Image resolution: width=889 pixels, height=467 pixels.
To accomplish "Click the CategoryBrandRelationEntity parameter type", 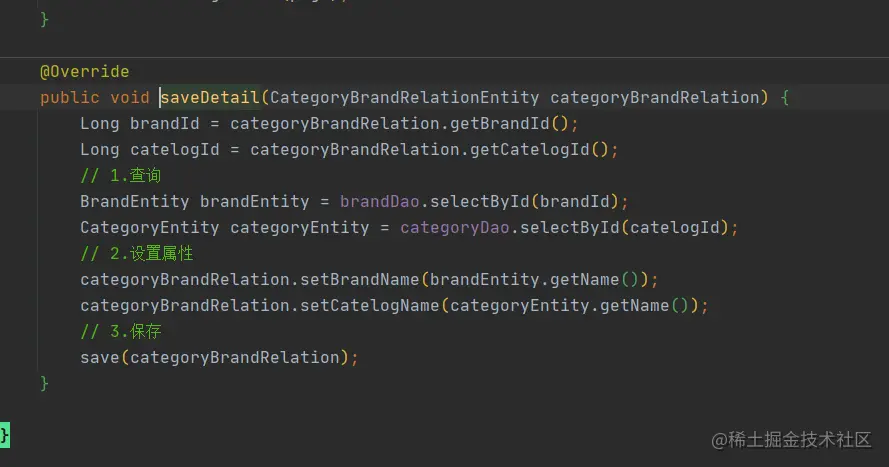I will click(404, 97).
